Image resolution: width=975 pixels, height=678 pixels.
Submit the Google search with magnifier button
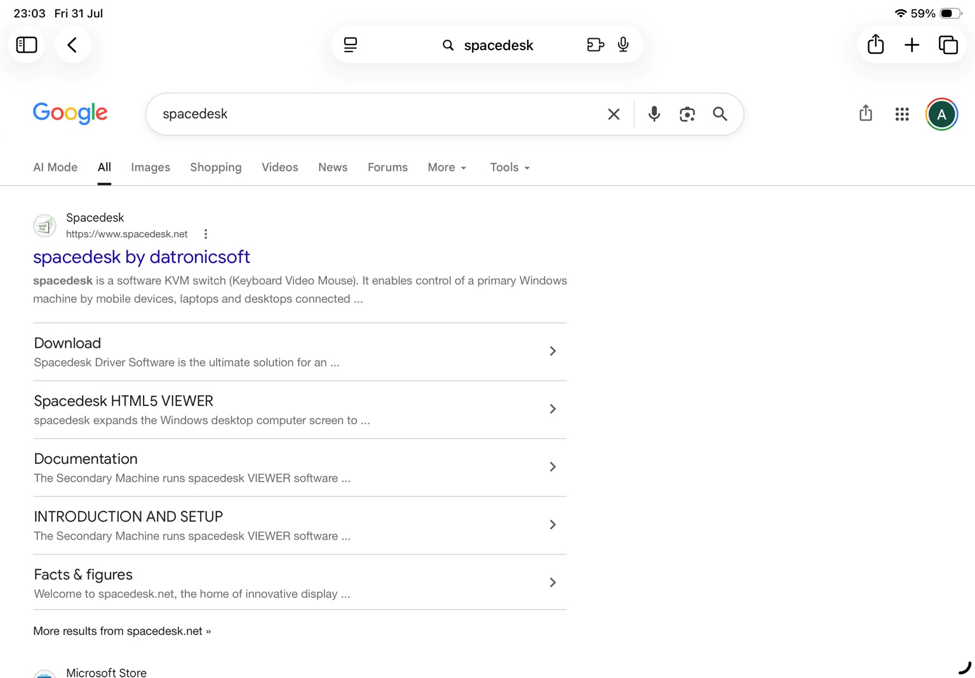[x=720, y=114]
